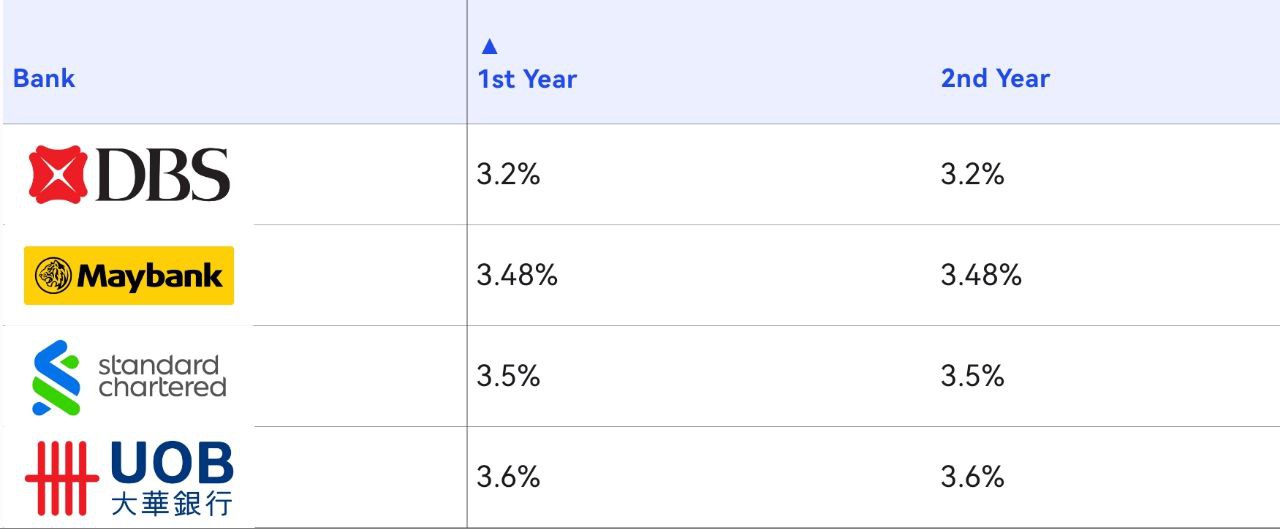The image size is (1280, 529).
Task: Sort by the 1st Year column header
Action: [527, 79]
